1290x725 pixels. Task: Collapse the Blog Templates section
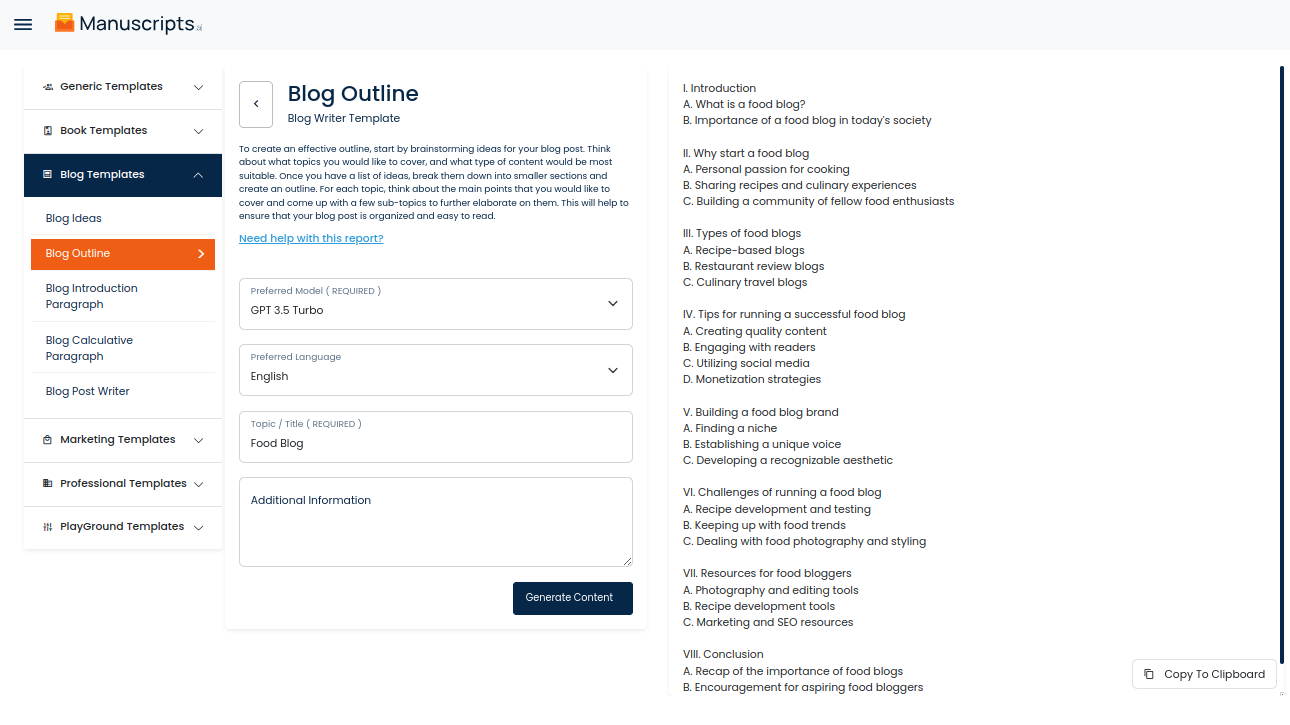[x=198, y=175]
